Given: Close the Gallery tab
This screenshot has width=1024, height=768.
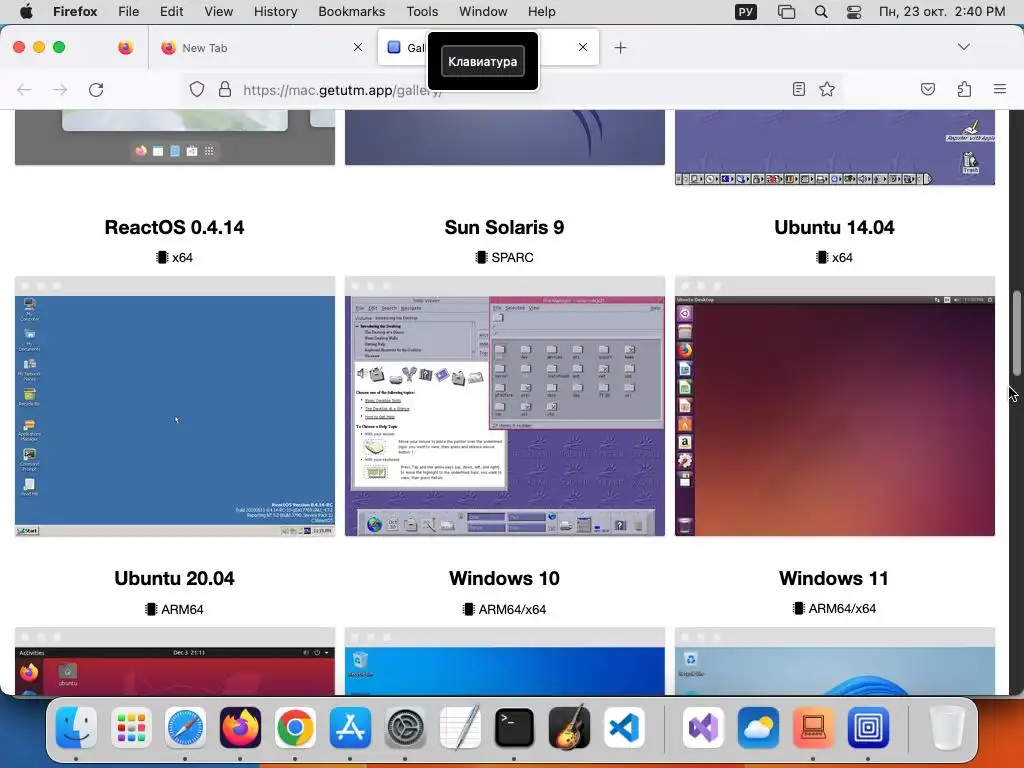Looking at the screenshot, I should pos(583,47).
